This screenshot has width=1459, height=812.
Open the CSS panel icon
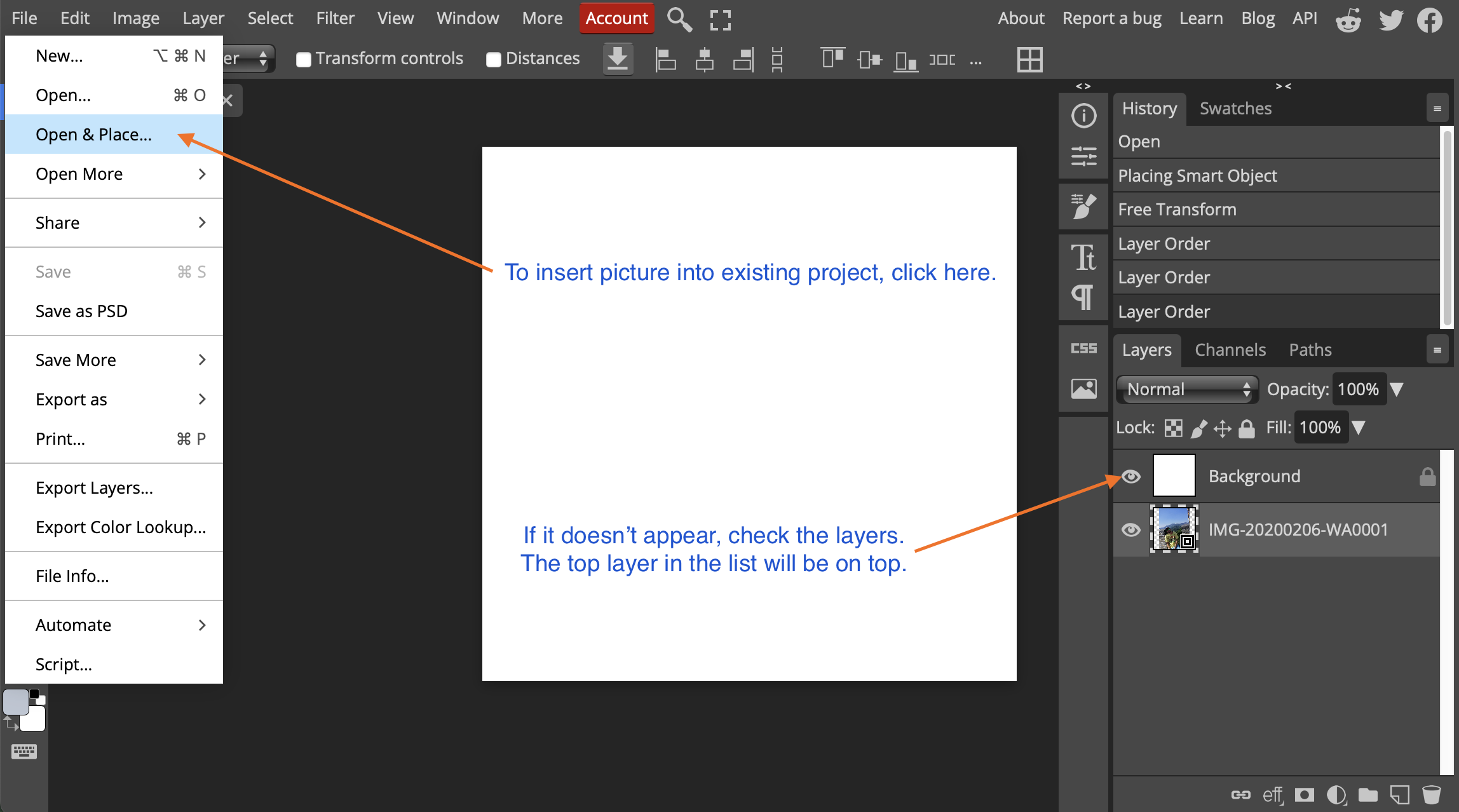pos(1083,348)
